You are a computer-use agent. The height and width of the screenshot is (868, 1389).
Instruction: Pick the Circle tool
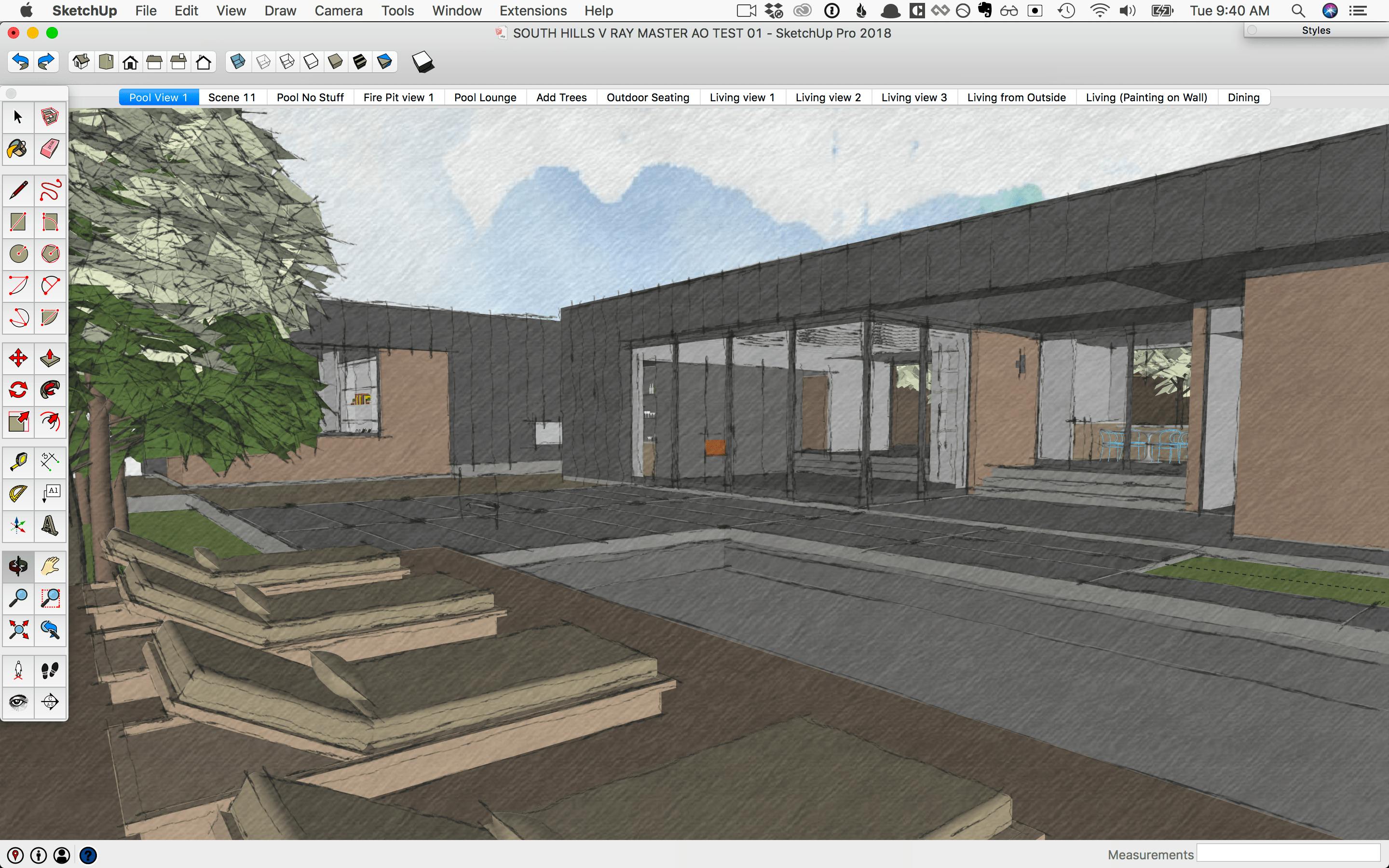tap(18, 254)
